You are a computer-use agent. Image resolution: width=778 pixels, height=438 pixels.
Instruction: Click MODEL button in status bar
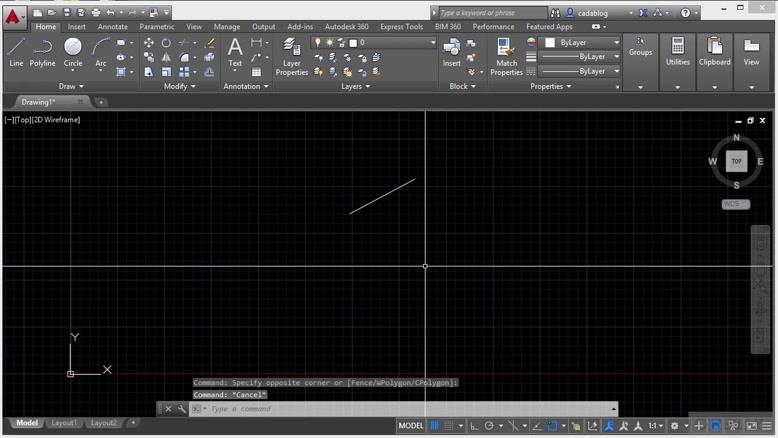(411, 426)
